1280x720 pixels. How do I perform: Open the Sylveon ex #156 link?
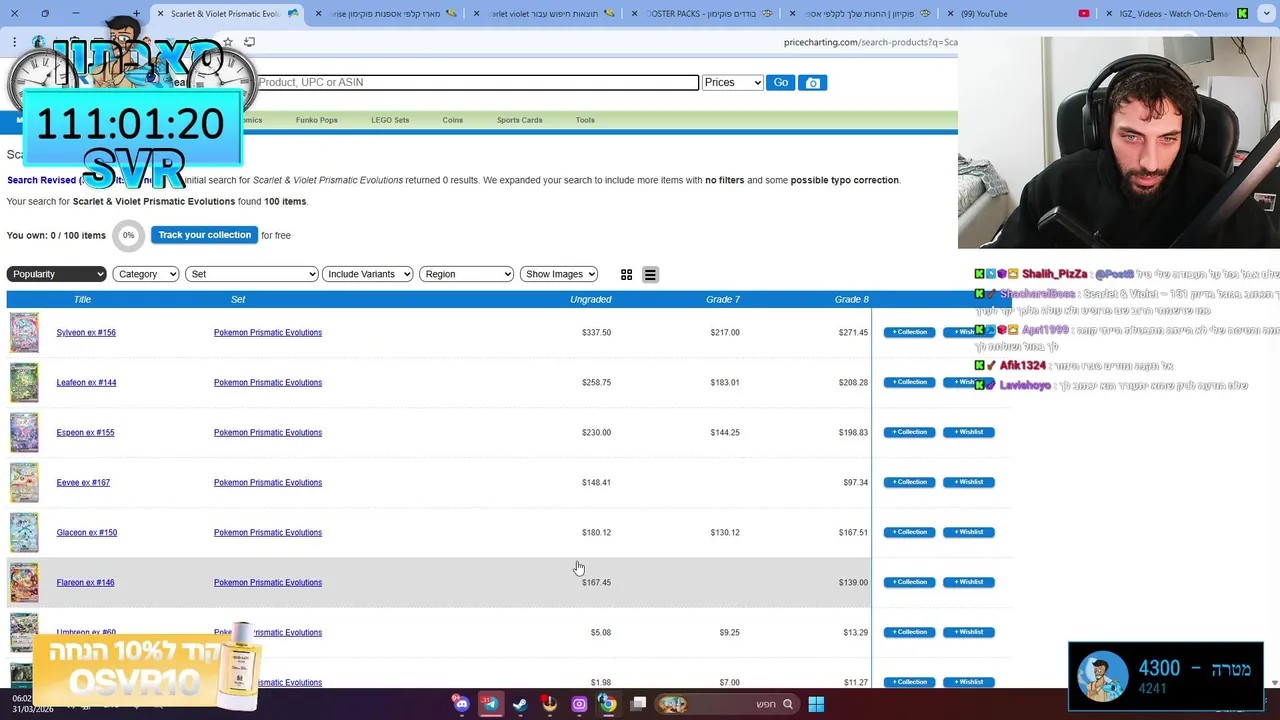86,333
